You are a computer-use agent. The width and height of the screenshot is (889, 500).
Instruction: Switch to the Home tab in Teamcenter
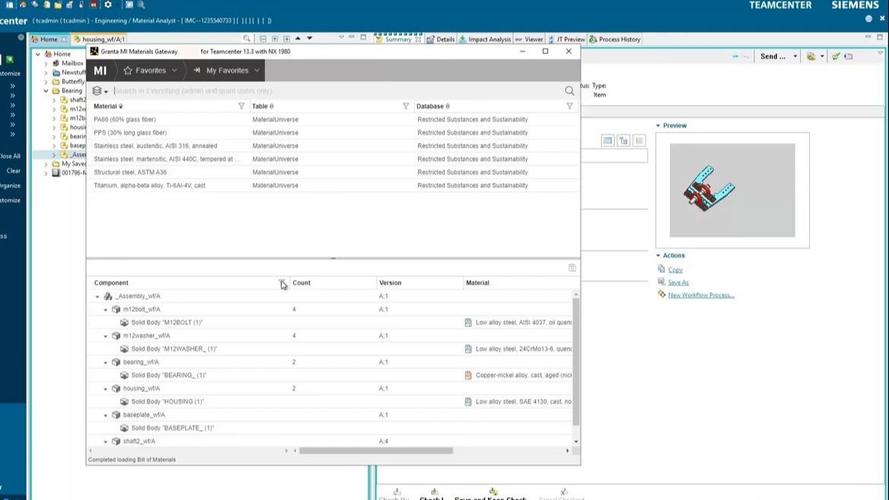click(x=49, y=39)
